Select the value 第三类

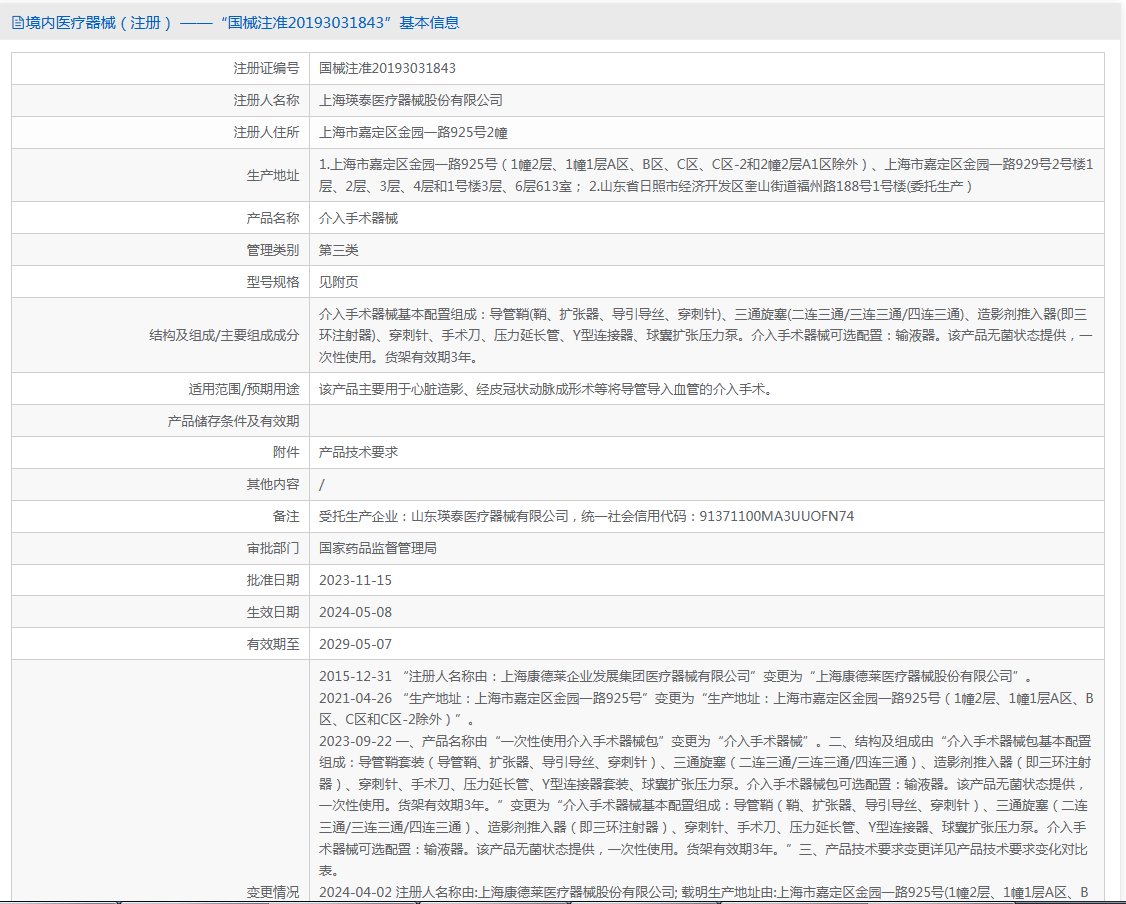click(x=339, y=250)
